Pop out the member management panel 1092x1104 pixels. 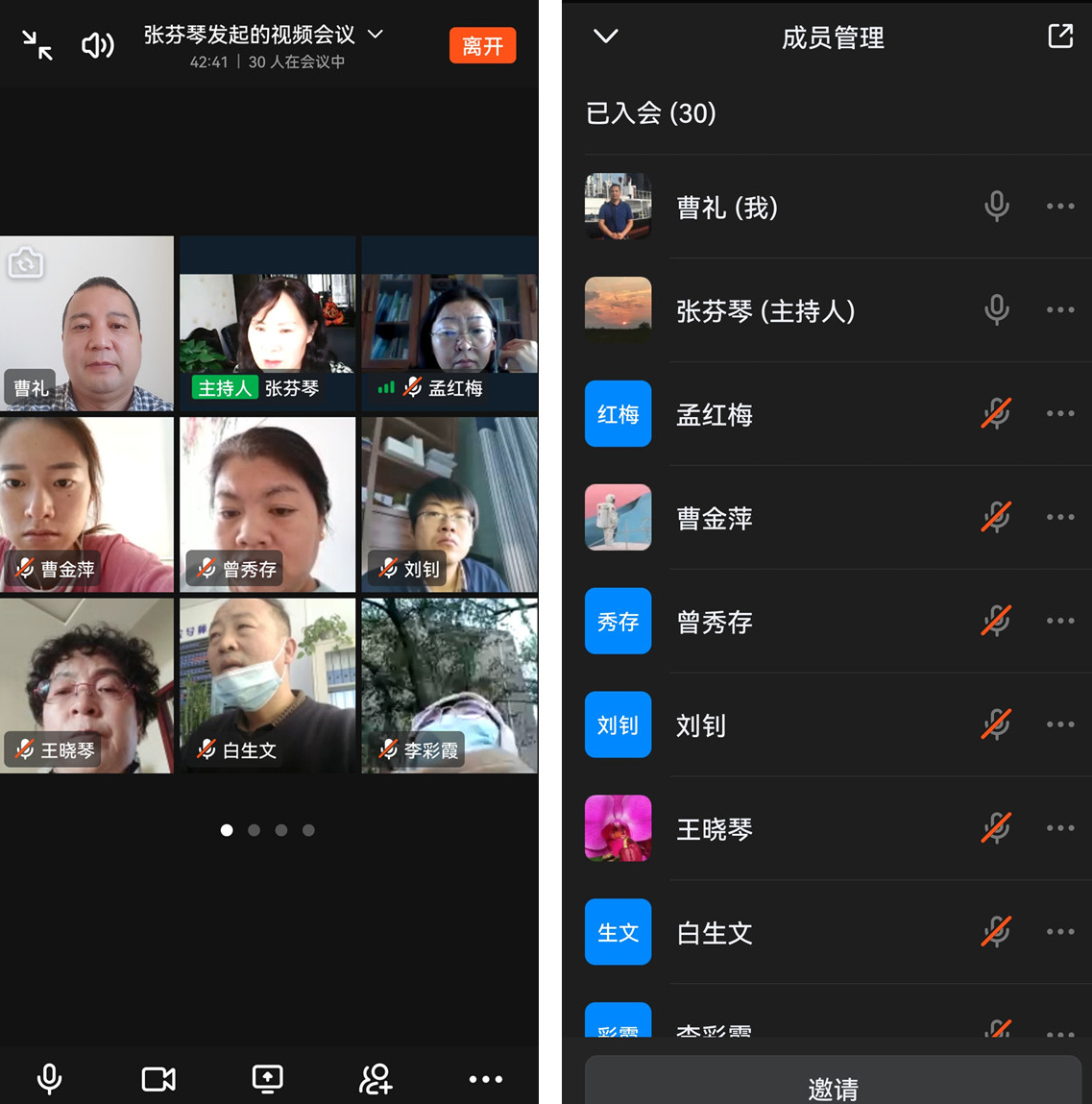coord(1059,37)
